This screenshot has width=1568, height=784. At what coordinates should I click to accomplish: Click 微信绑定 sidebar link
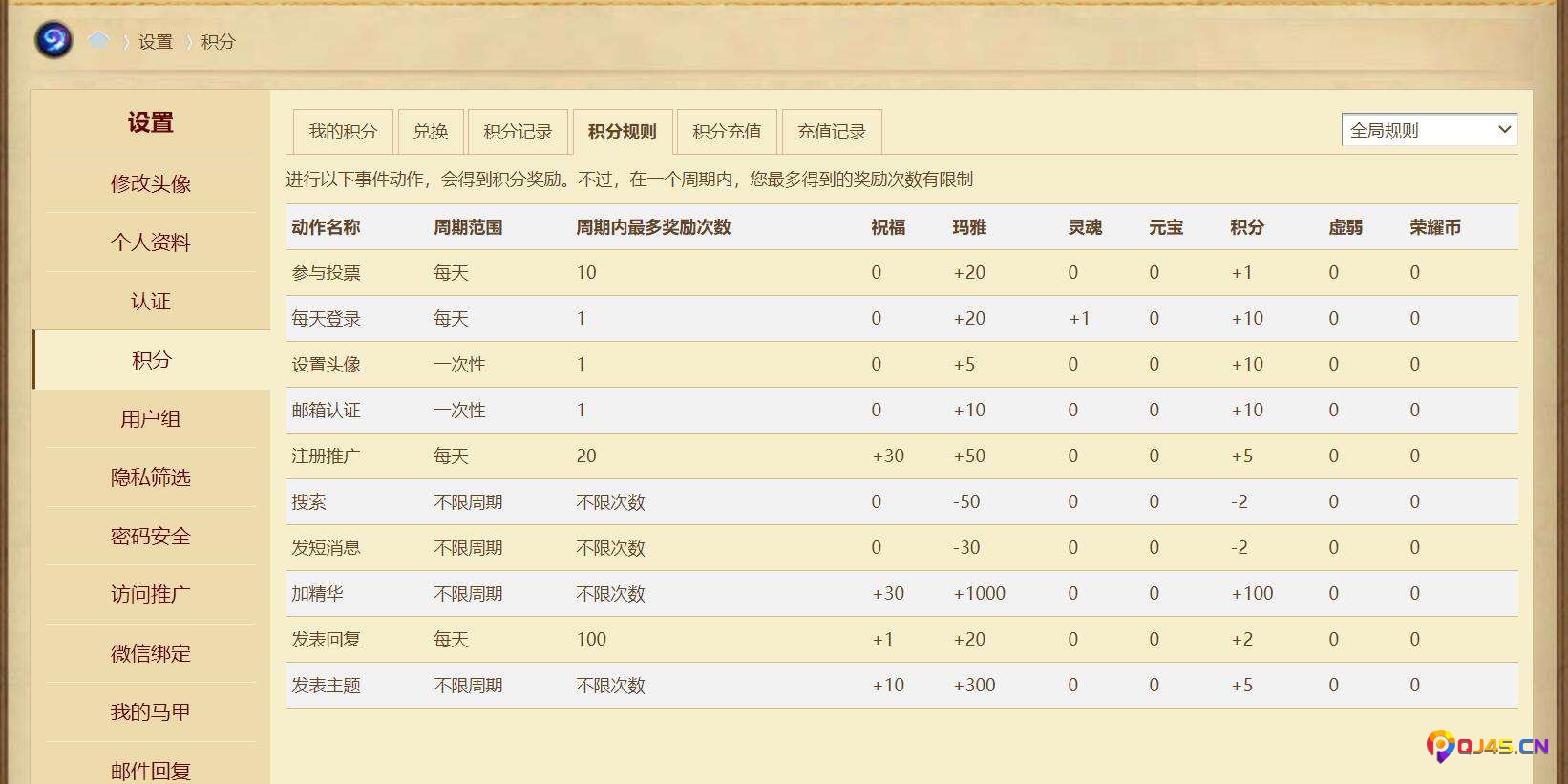151,654
